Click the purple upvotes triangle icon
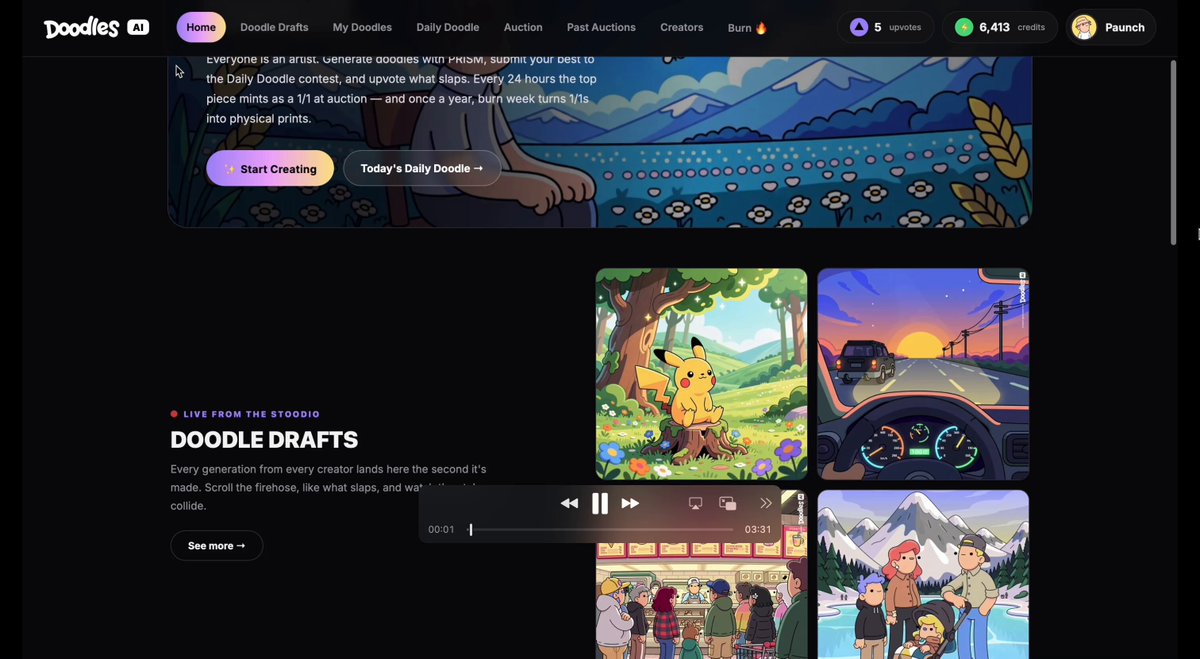1200x659 pixels. coord(859,27)
